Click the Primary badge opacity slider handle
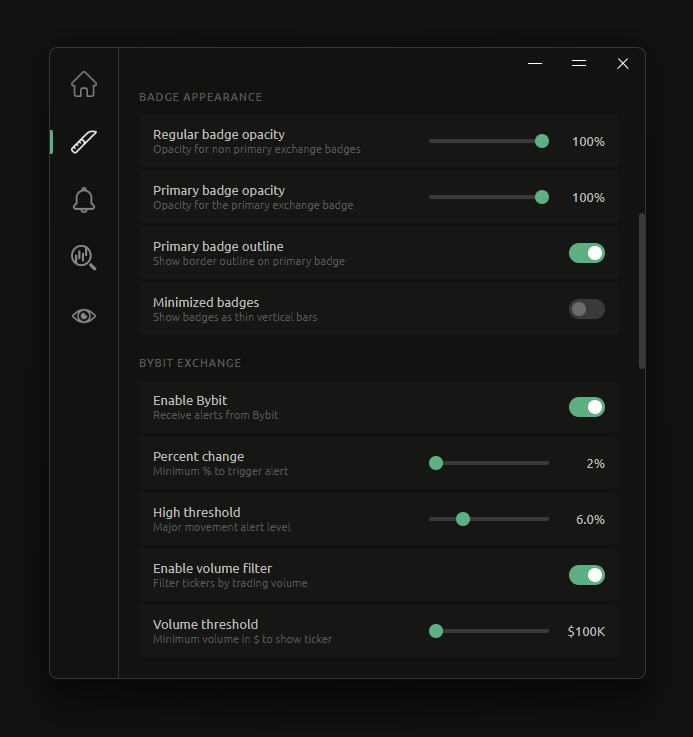 pos(542,197)
